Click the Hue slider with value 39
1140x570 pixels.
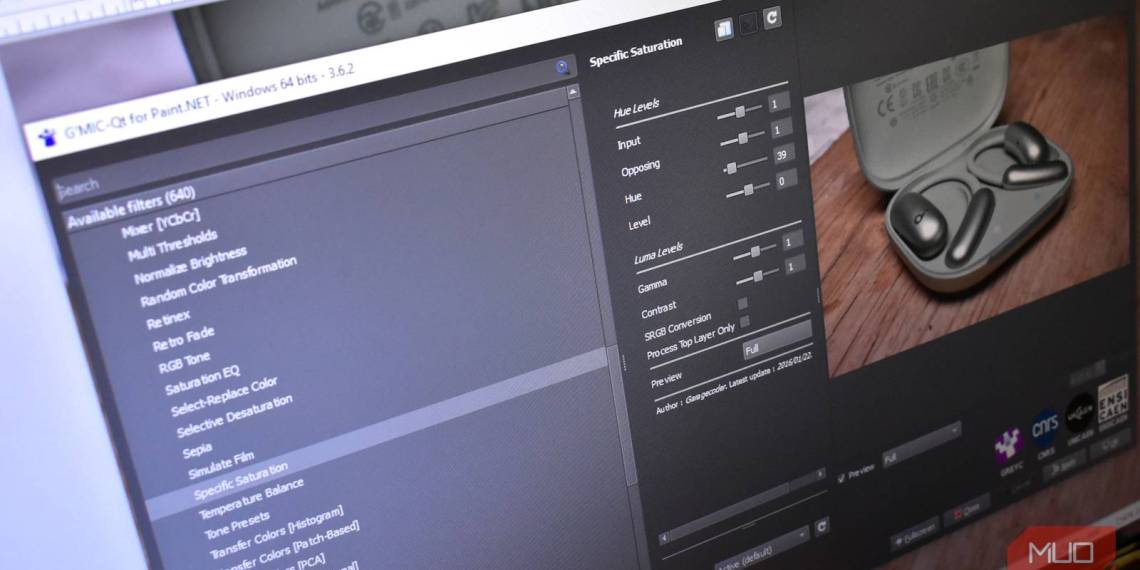pyautogui.click(x=745, y=164)
